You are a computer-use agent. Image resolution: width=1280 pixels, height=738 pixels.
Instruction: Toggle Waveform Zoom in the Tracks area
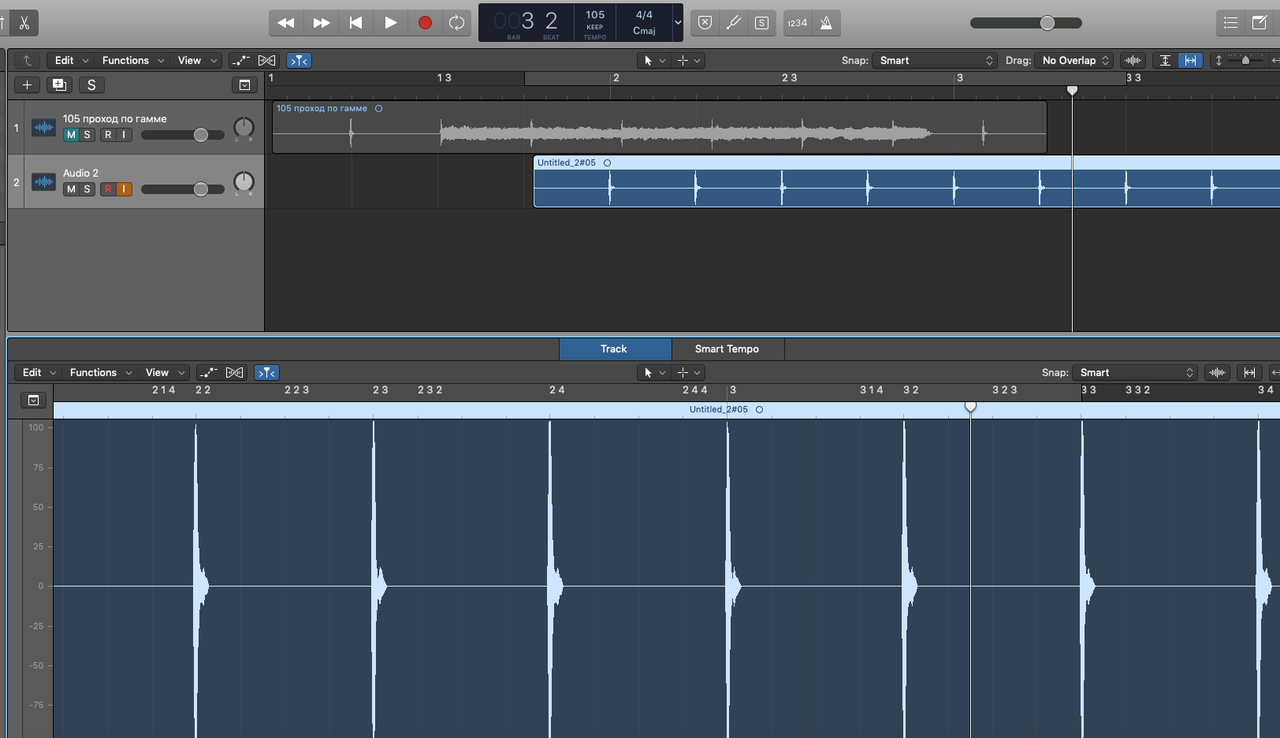point(1133,61)
